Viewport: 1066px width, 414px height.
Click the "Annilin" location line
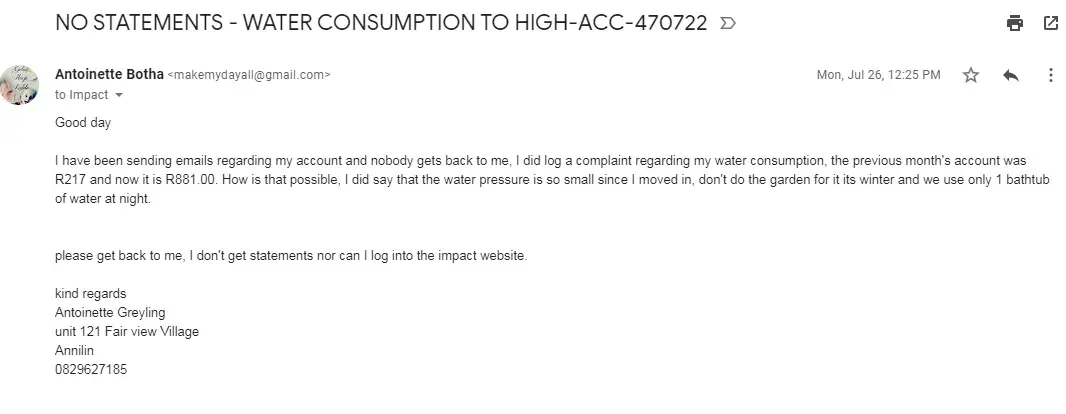74,351
